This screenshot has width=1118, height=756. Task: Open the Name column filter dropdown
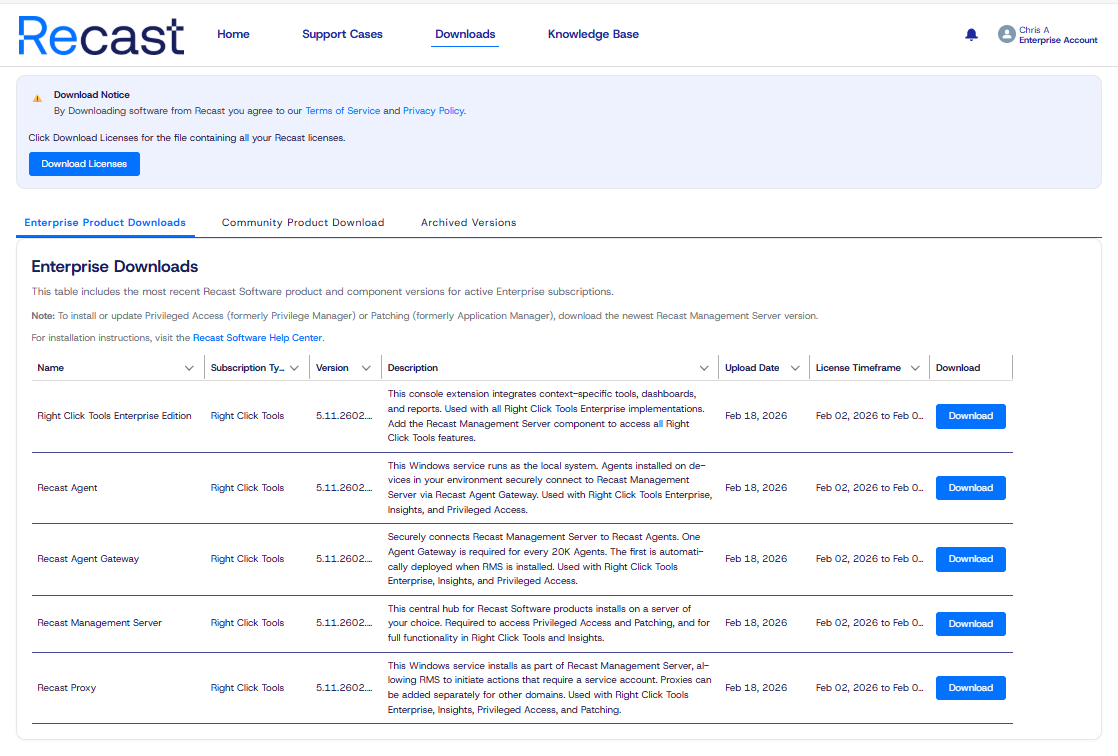tap(190, 367)
